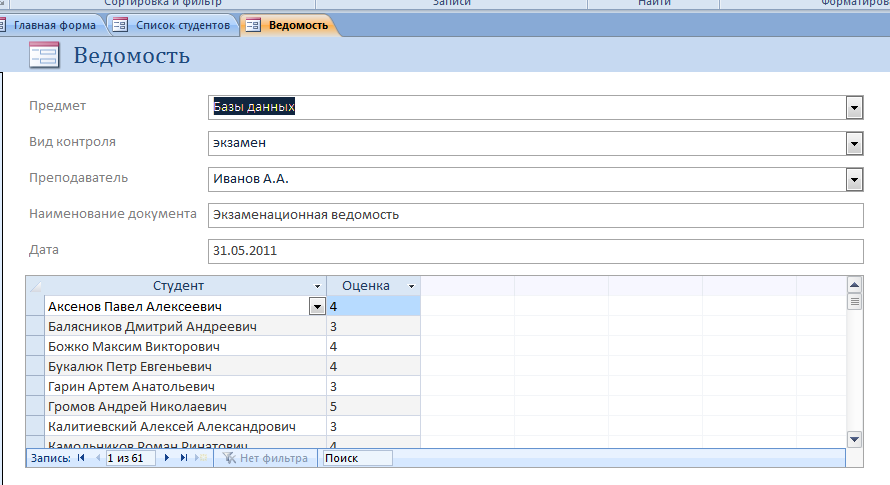Click the Ведомость tab form icon

(253, 26)
